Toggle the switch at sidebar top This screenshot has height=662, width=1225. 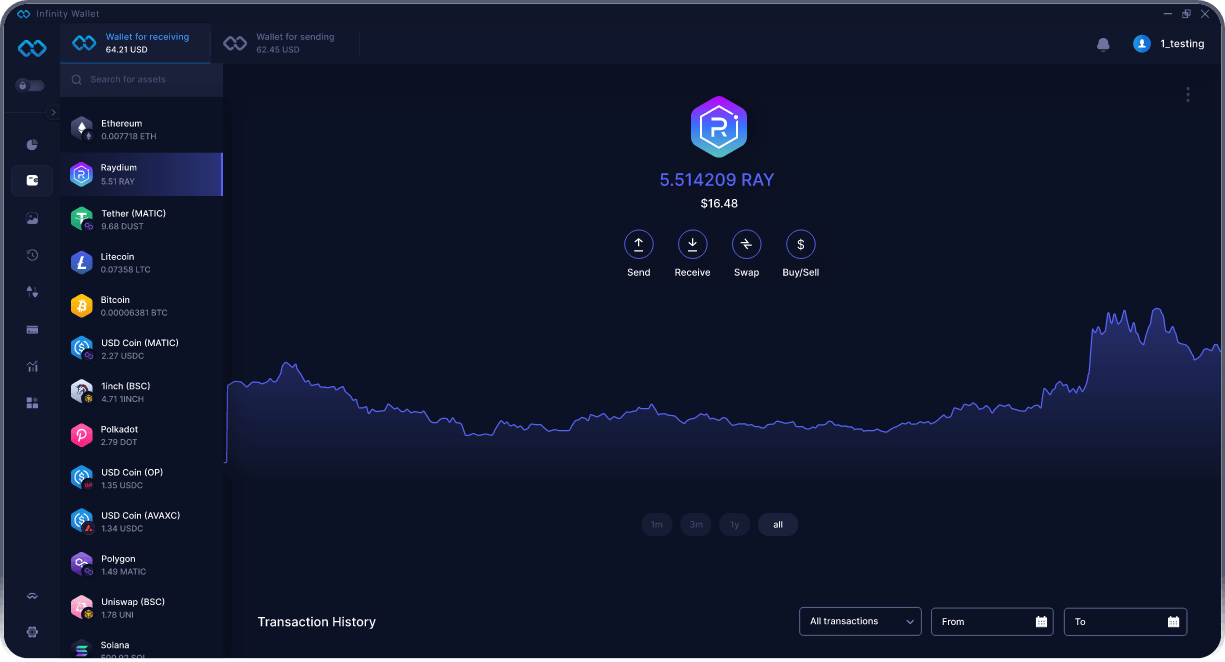point(30,85)
